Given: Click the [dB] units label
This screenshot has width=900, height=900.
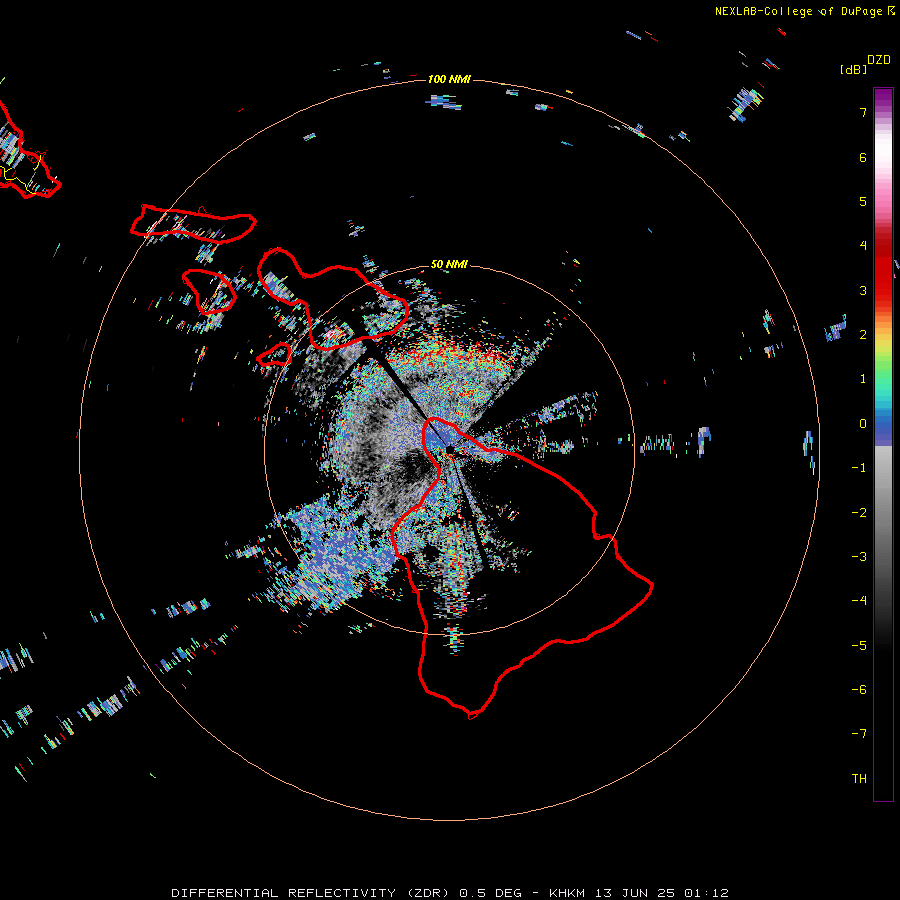Looking at the screenshot, I should 853,70.
